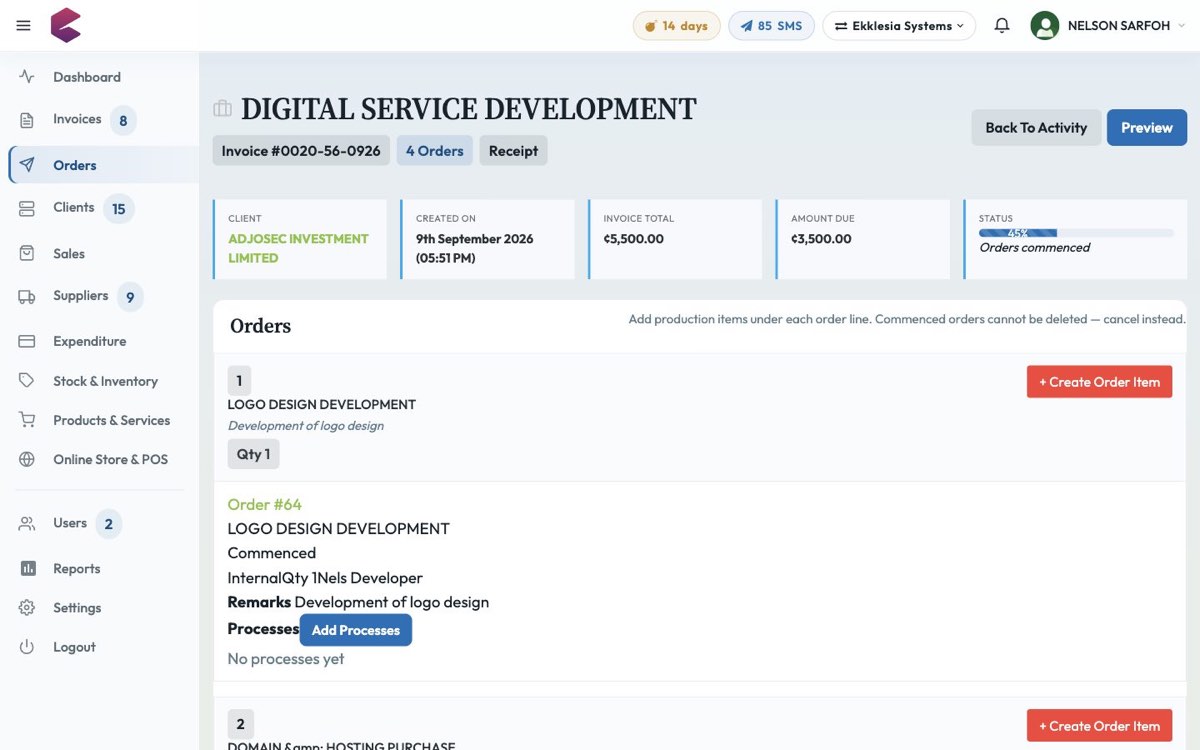Click the amount due ¢3,500.00
The height and width of the screenshot is (750, 1200).
coord(821,239)
